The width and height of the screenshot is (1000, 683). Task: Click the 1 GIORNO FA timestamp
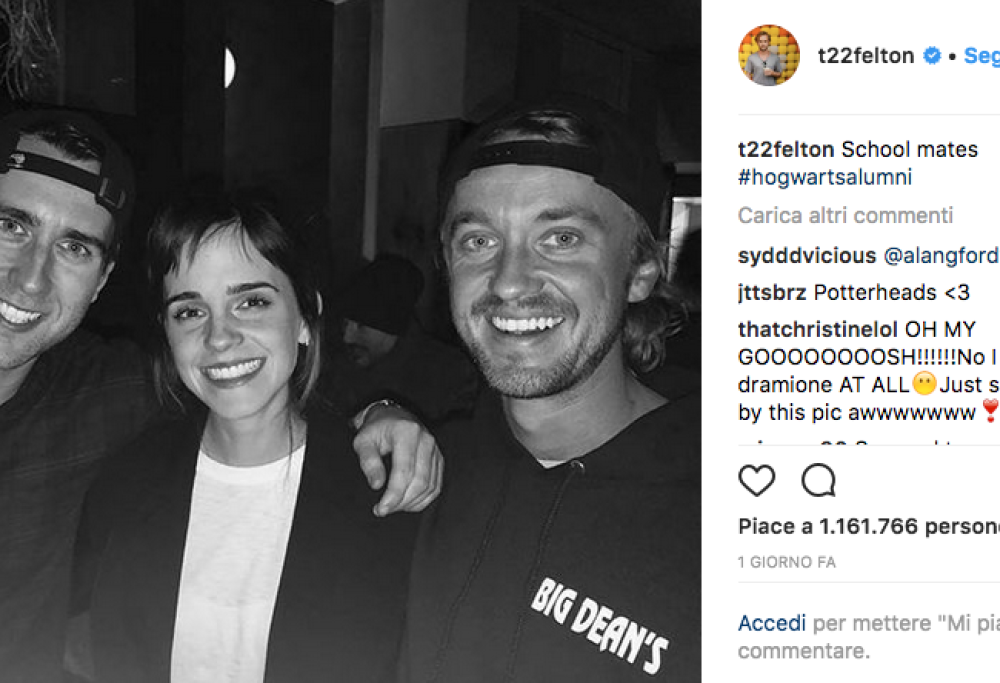point(786,562)
